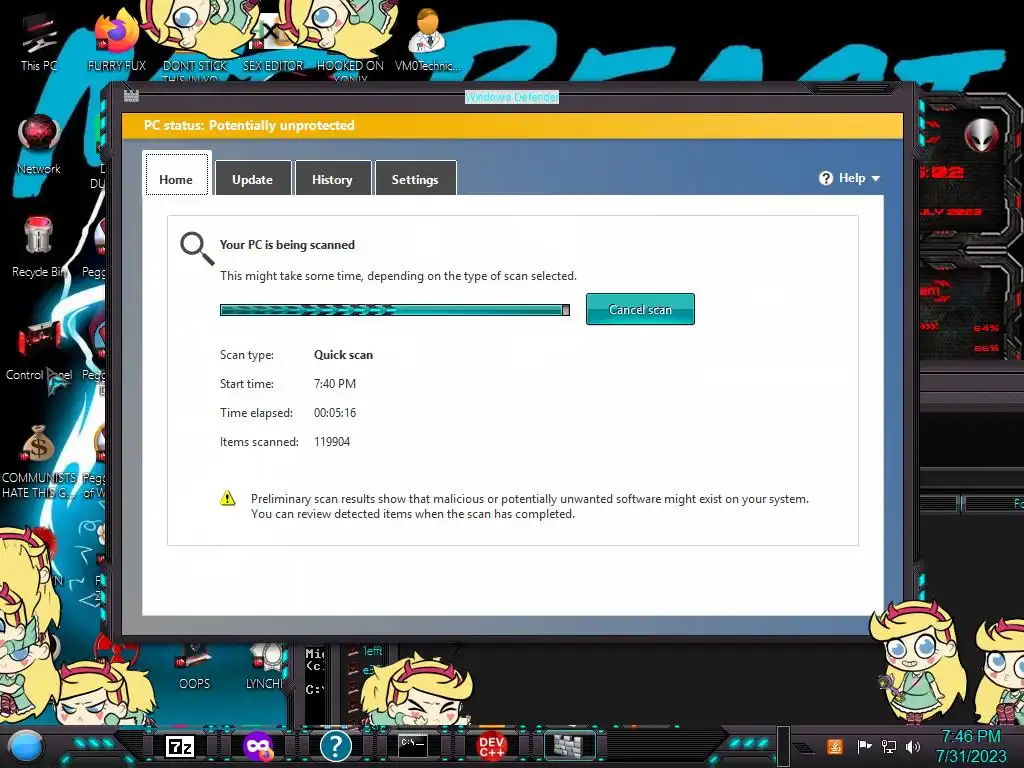This screenshot has width=1024, height=768.
Task: Click the scan progress bar
Action: (394, 310)
